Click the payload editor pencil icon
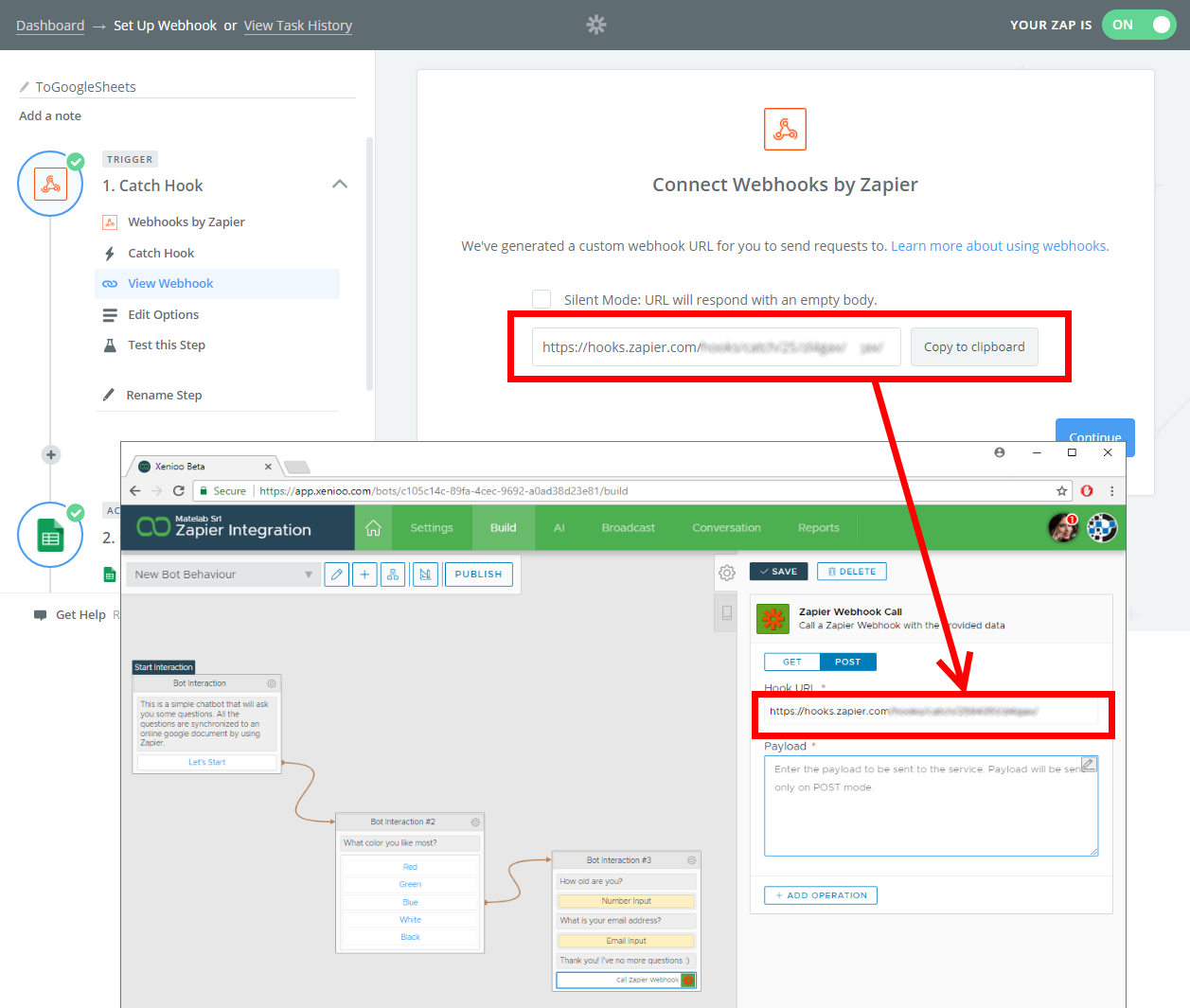This screenshot has height=1008, width=1190. coord(1089,764)
